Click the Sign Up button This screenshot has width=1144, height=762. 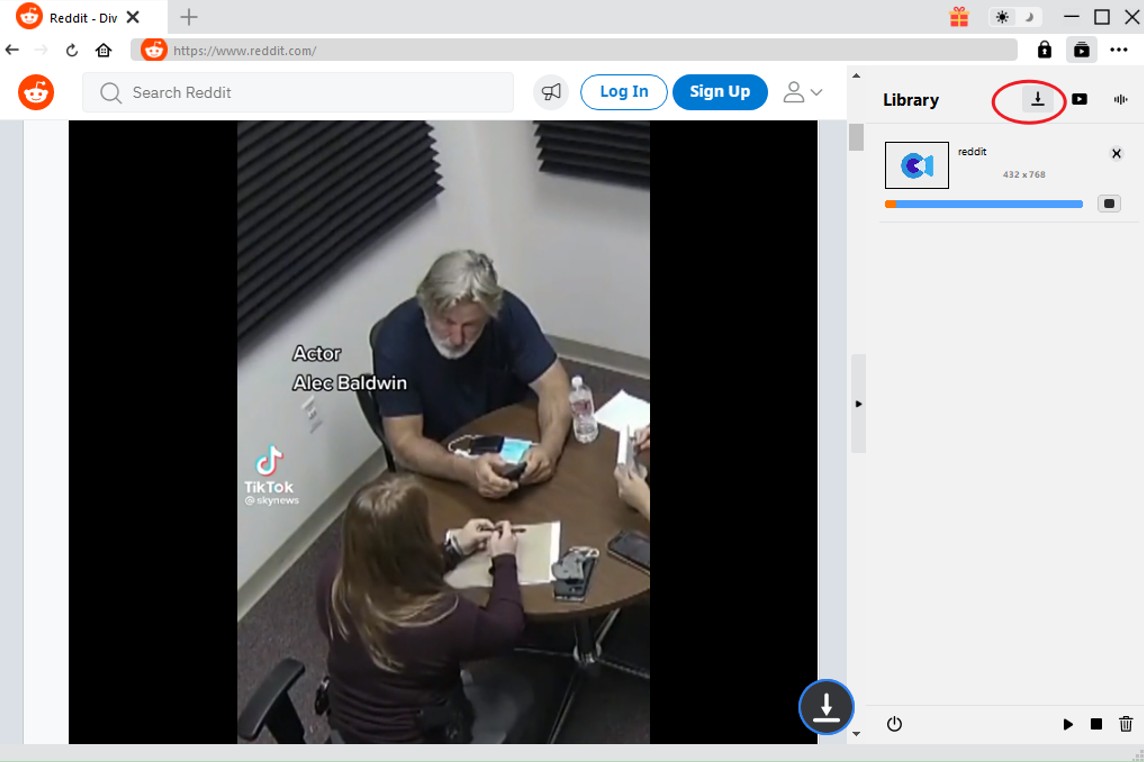point(719,92)
